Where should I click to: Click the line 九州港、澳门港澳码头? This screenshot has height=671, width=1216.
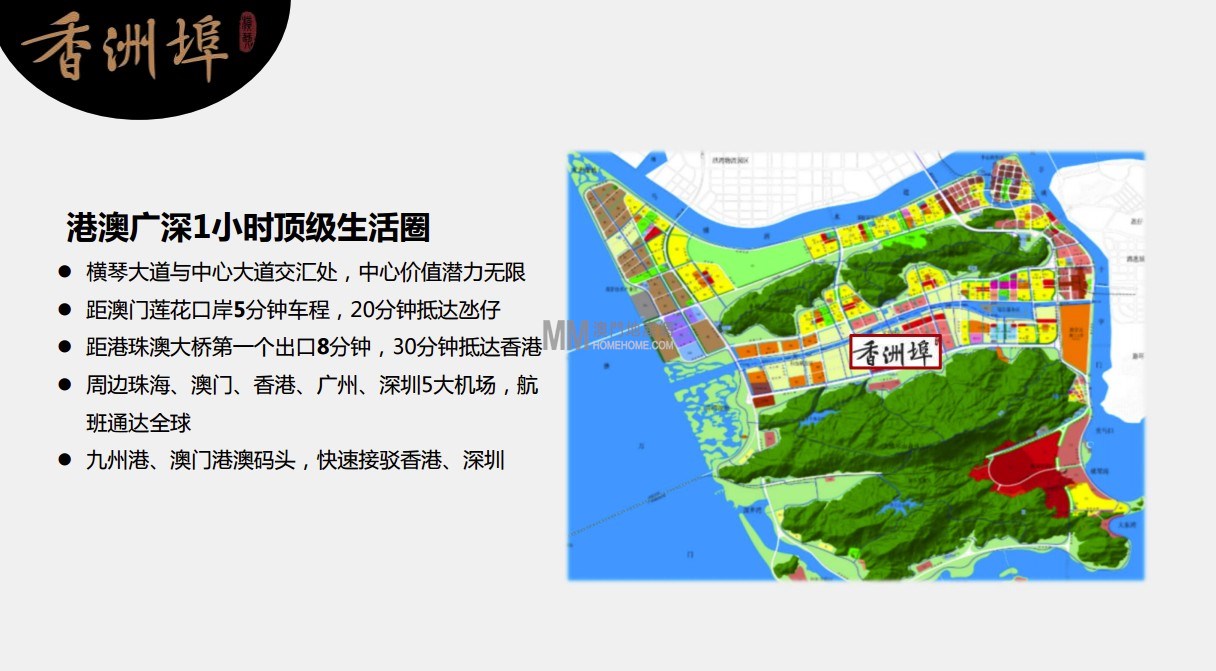click(296, 460)
